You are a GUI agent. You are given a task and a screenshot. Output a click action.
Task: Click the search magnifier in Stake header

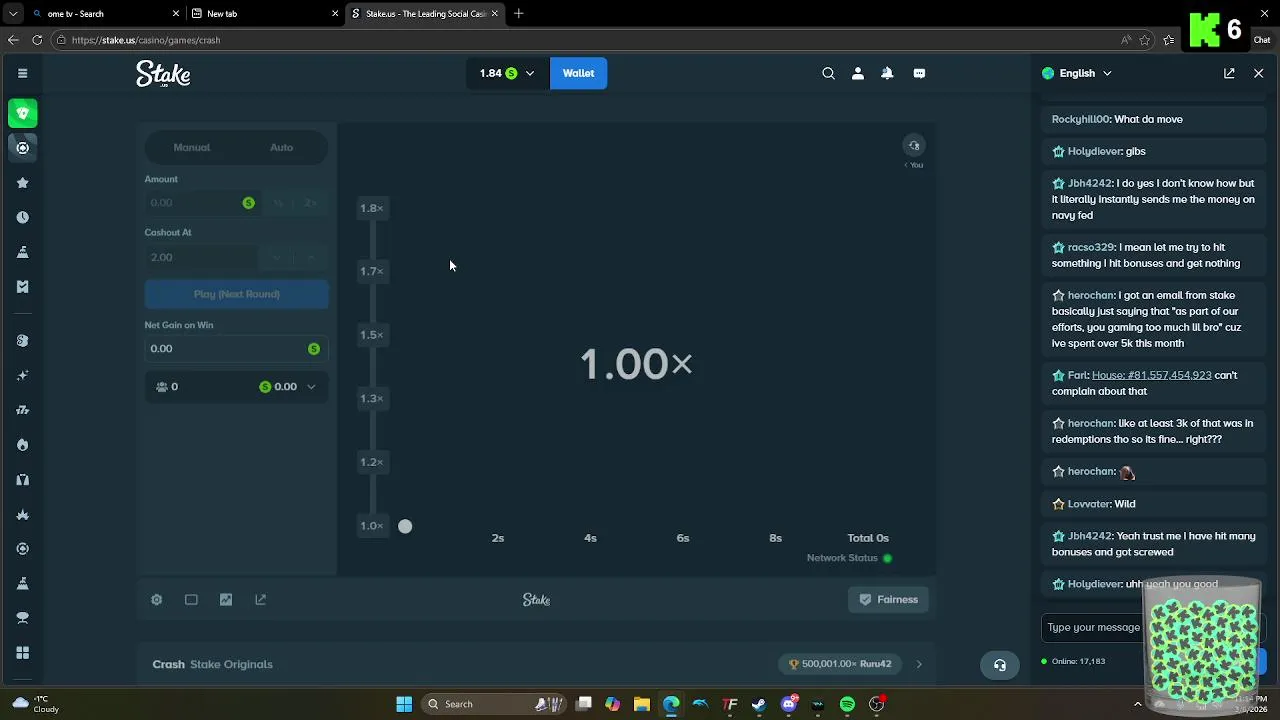828,73
